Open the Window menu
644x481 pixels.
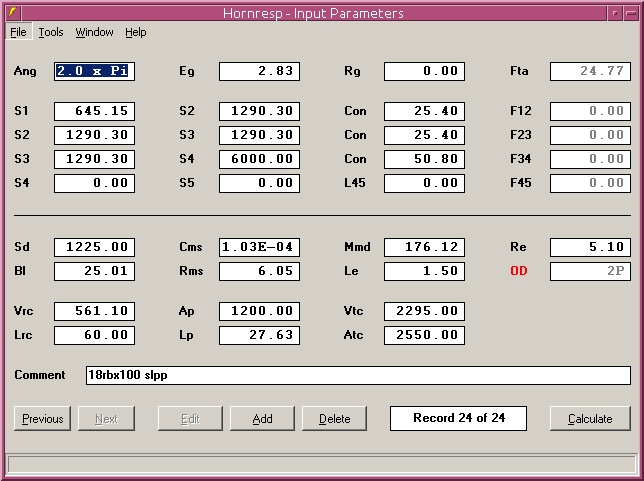click(94, 32)
